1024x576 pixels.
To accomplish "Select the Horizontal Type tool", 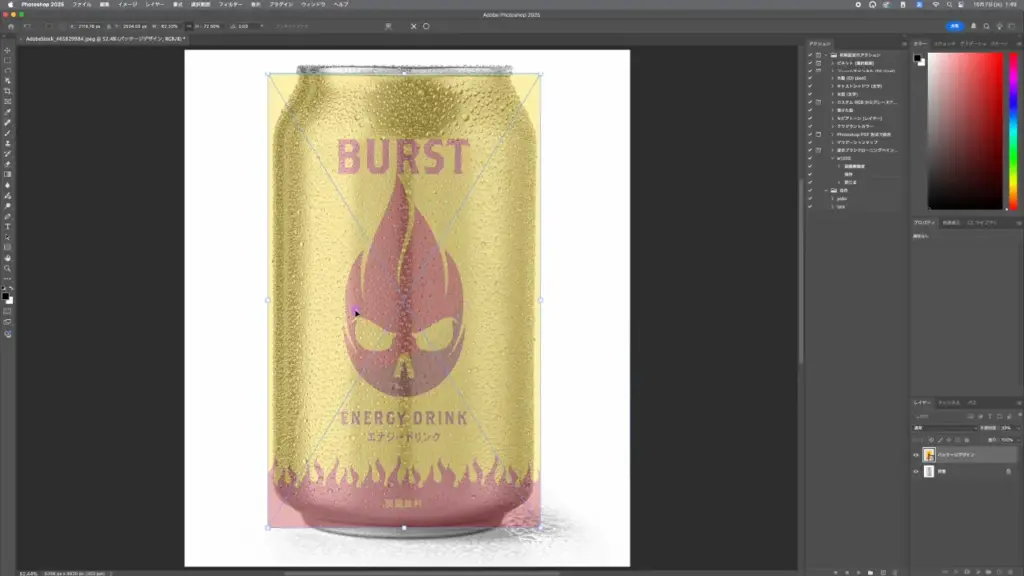I will [7, 226].
